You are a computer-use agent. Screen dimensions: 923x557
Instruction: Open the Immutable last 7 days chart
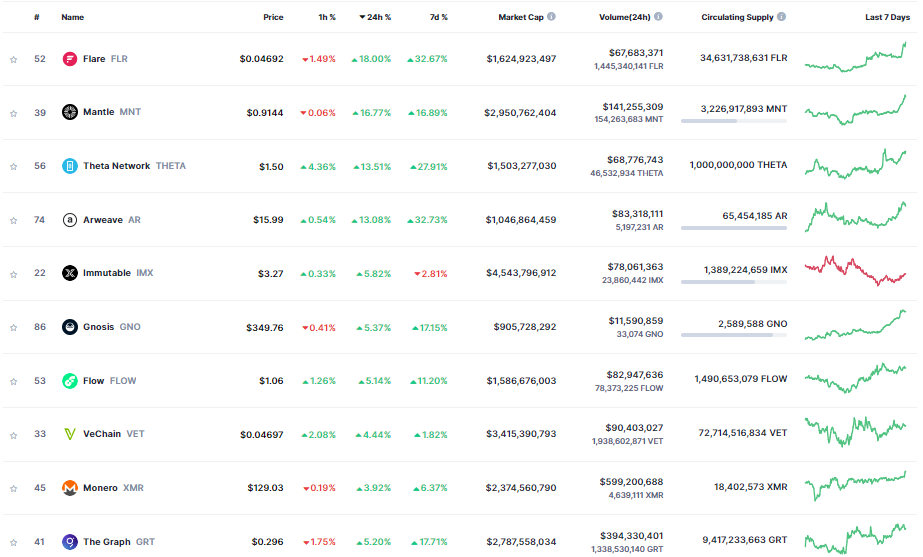click(x=855, y=271)
